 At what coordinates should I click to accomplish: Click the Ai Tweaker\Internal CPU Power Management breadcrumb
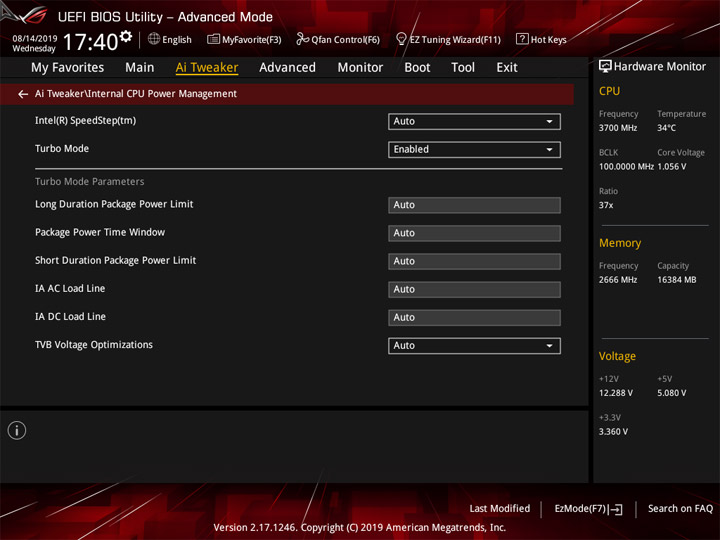(x=136, y=94)
